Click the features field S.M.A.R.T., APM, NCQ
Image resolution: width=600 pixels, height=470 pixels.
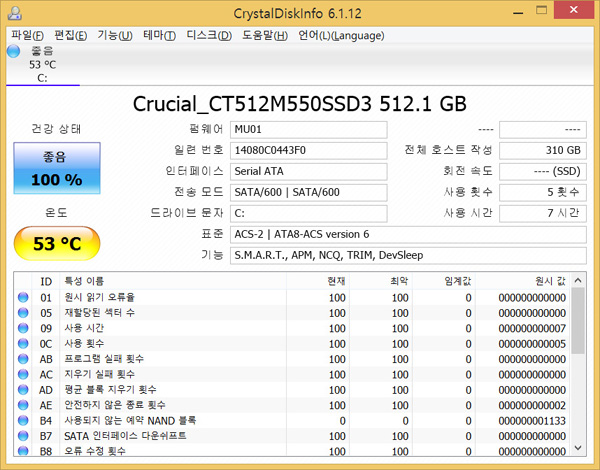(x=408, y=255)
